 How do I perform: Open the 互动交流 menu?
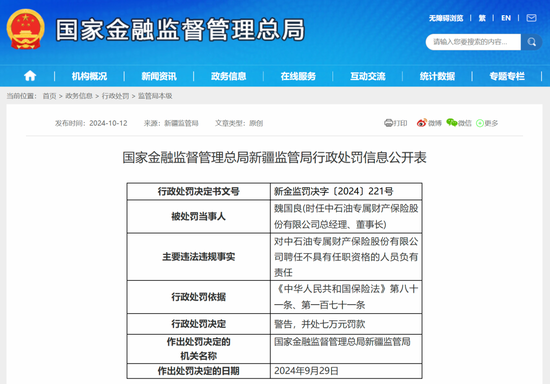tap(368, 76)
